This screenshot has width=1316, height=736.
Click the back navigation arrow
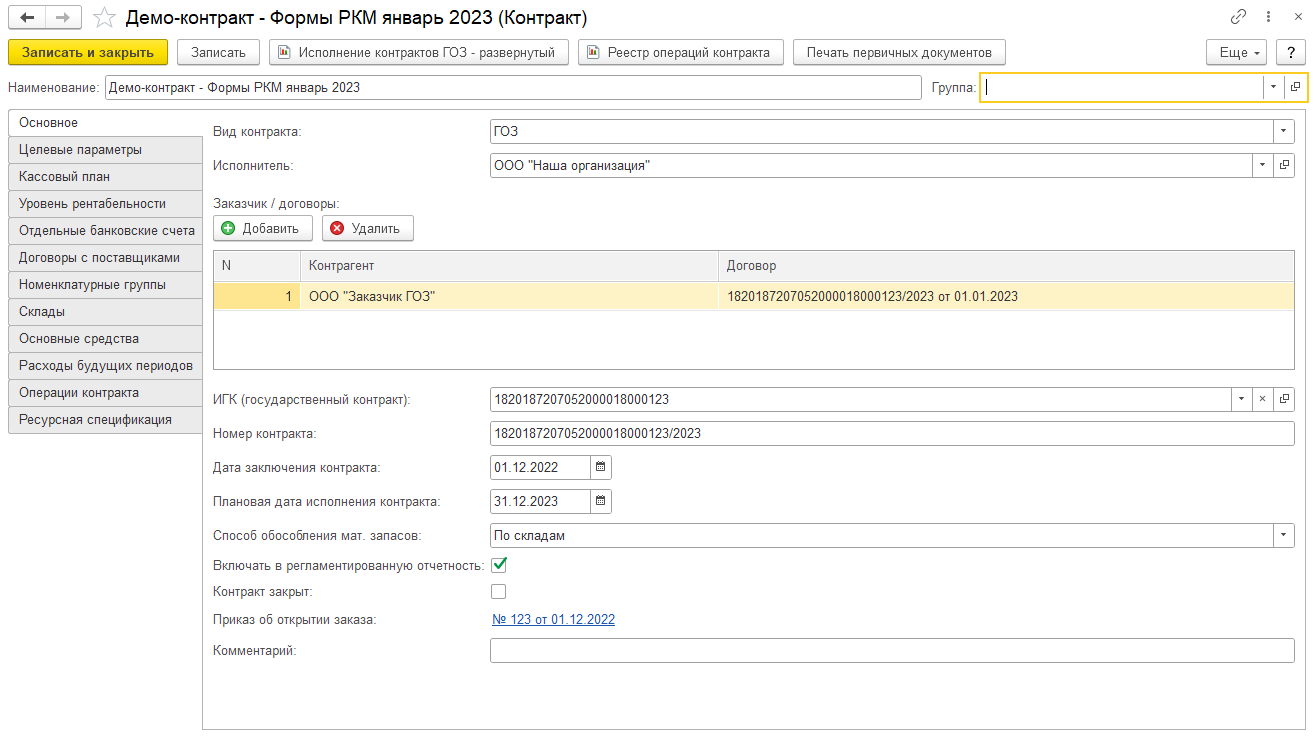[27, 18]
